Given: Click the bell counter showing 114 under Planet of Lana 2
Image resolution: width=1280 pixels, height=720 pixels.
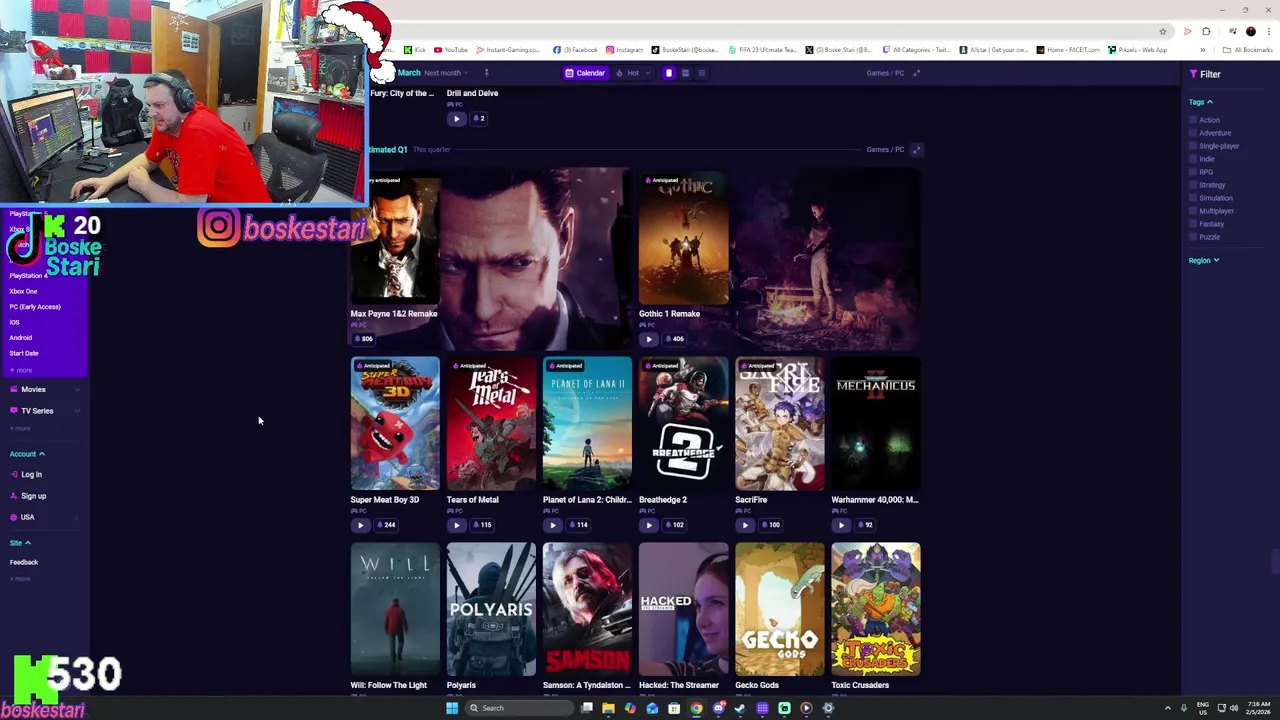Looking at the screenshot, I should click(x=578, y=525).
